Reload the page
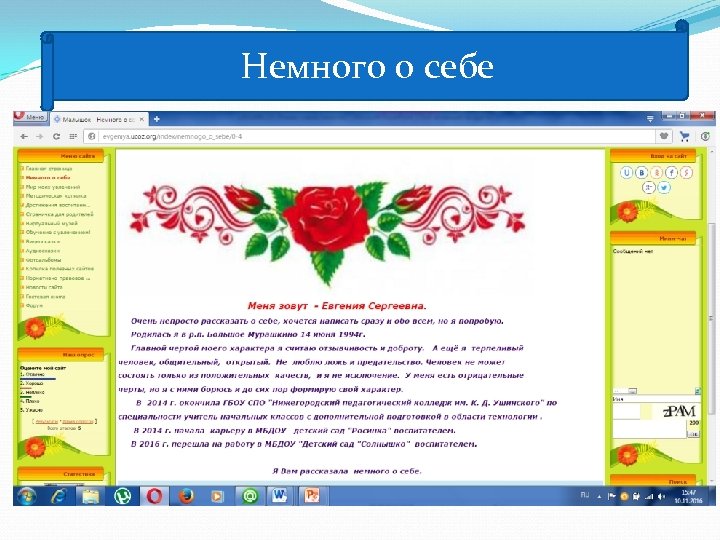 [56, 136]
